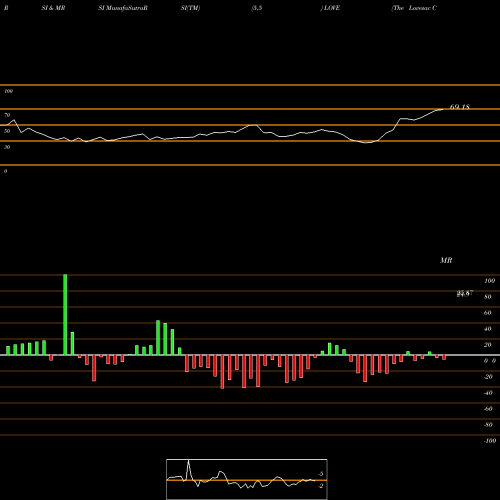Click MR axis label -40
Screen dimensions: 500x500
tap(488, 393)
